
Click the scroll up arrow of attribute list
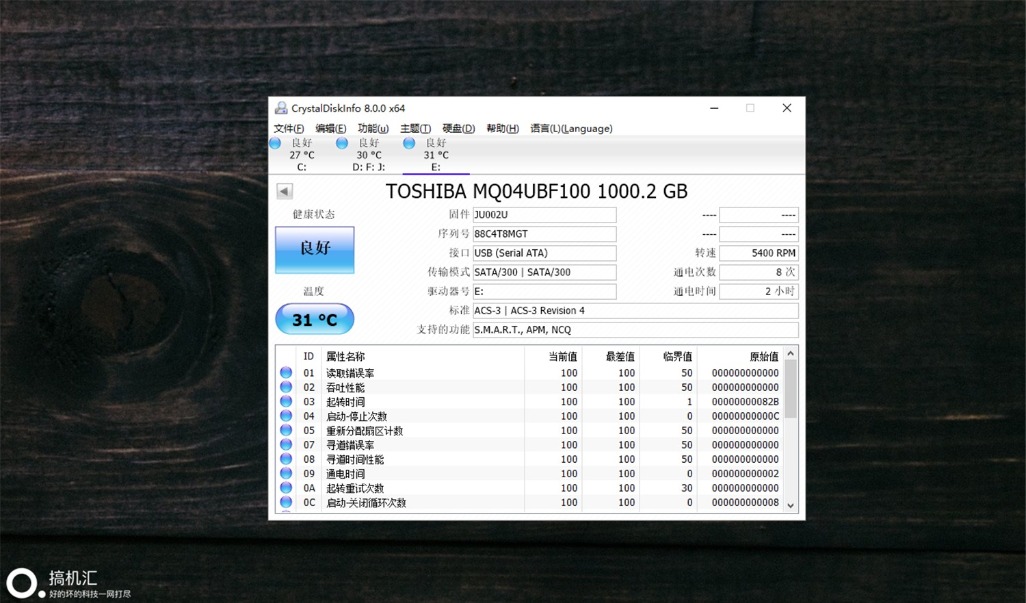point(790,353)
